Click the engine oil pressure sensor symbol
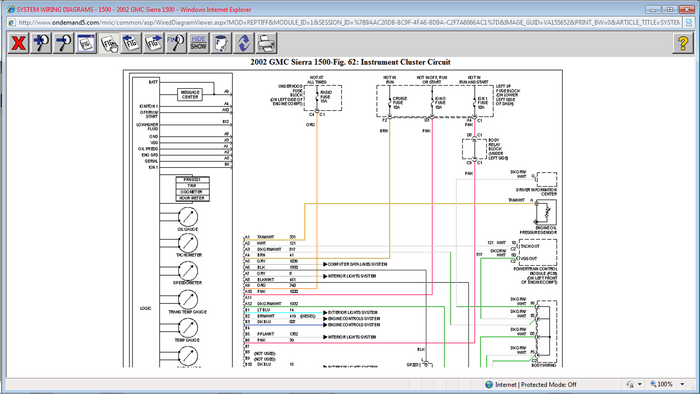This screenshot has height=394, width=700. (x=546, y=212)
